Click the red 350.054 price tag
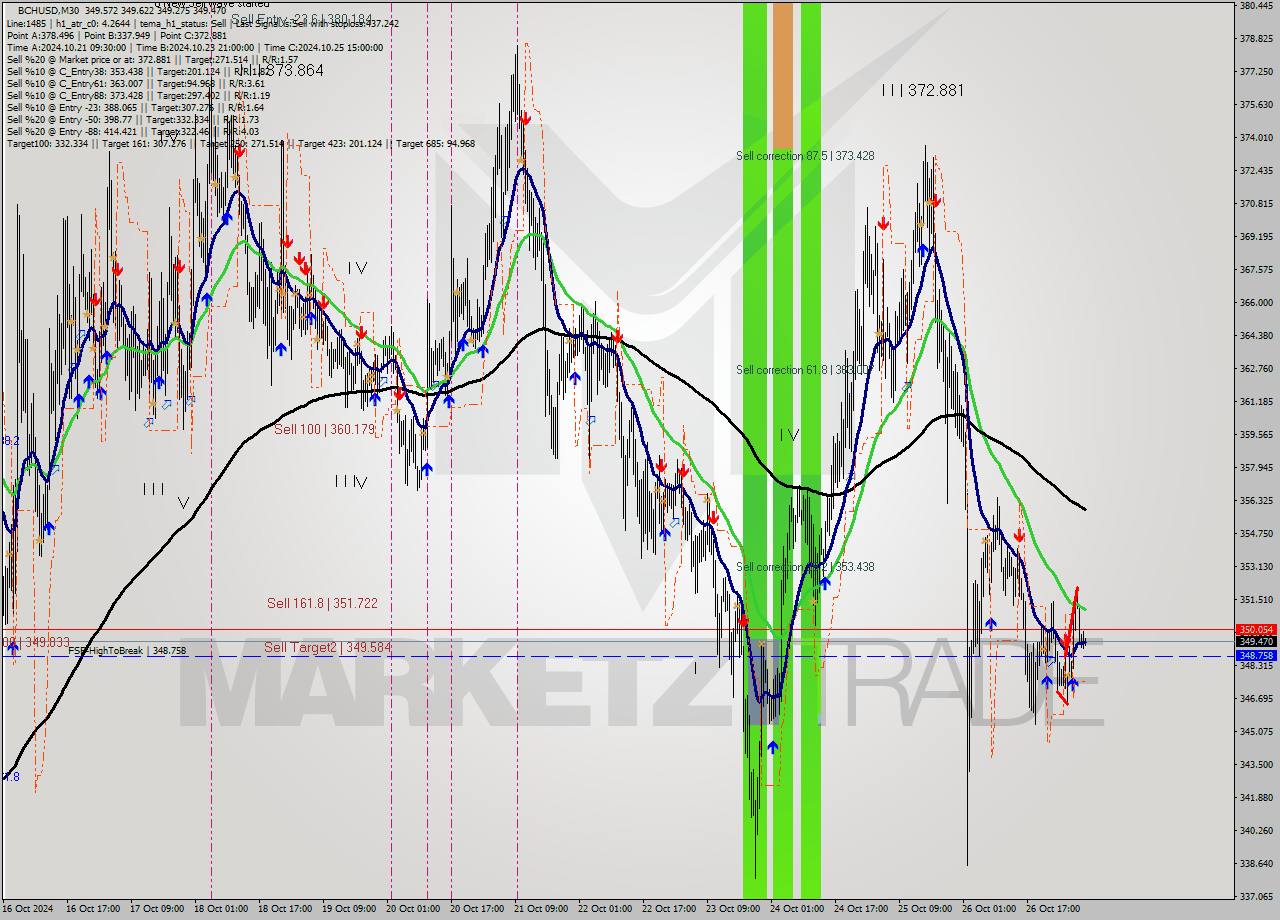This screenshot has width=1280, height=920. [1256, 630]
